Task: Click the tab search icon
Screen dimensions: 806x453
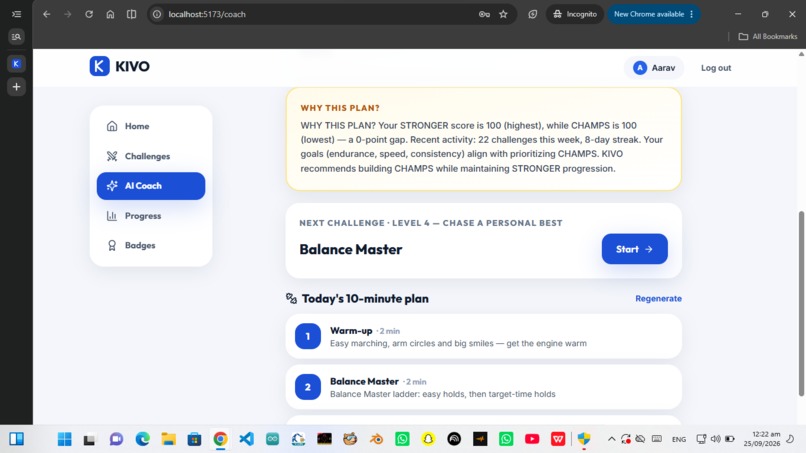Action: (16, 37)
